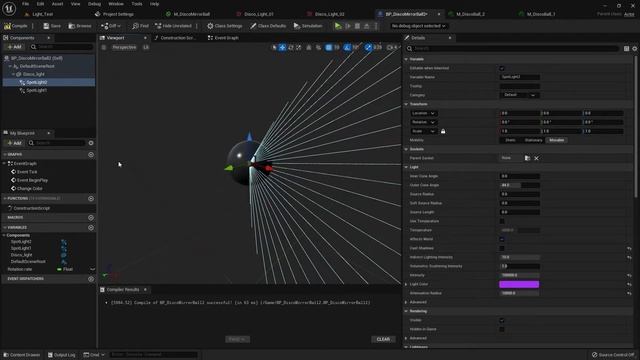Screen dimensions: 640x360
Task: Open the Rotation type dropdown
Action: [x=423, y=122]
